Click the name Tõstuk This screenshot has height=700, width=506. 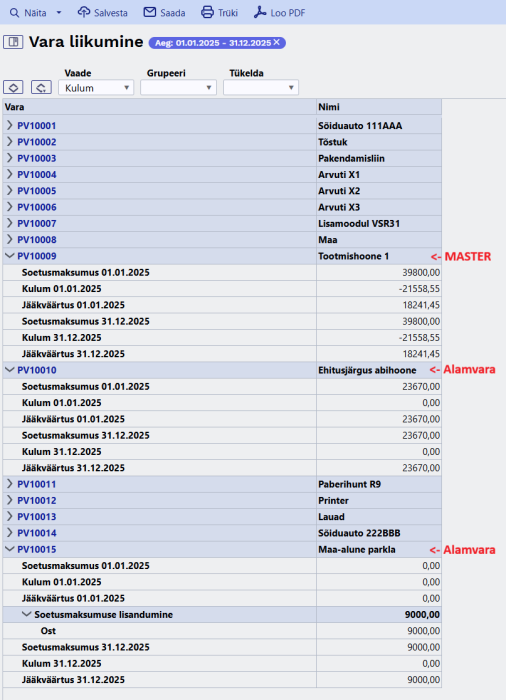[x=333, y=142]
